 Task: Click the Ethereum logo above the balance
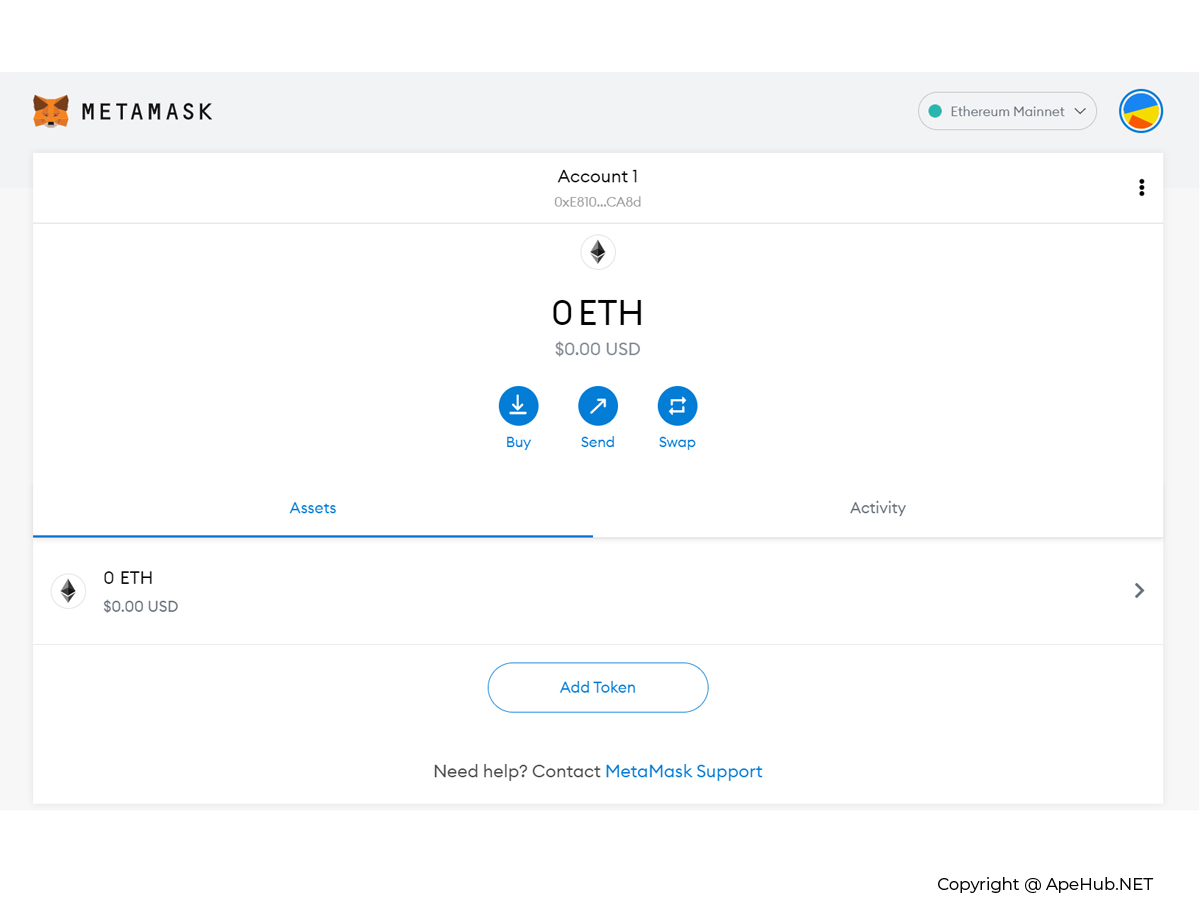(x=598, y=252)
